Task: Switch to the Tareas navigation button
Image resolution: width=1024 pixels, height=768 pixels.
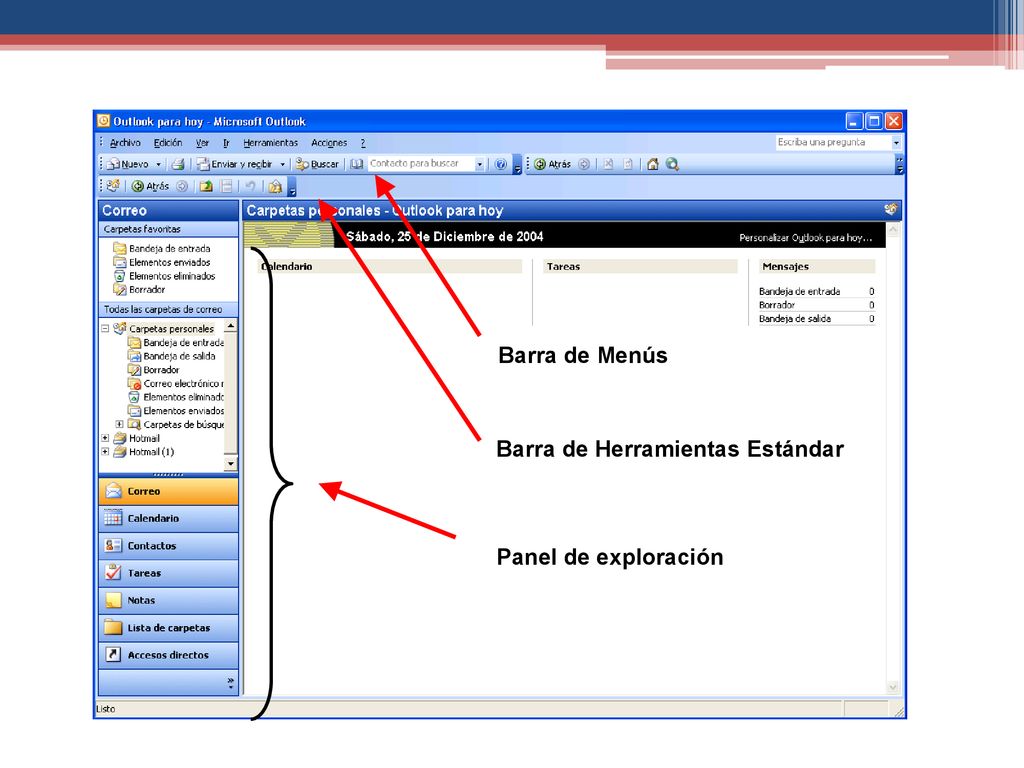Action: (x=168, y=573)
